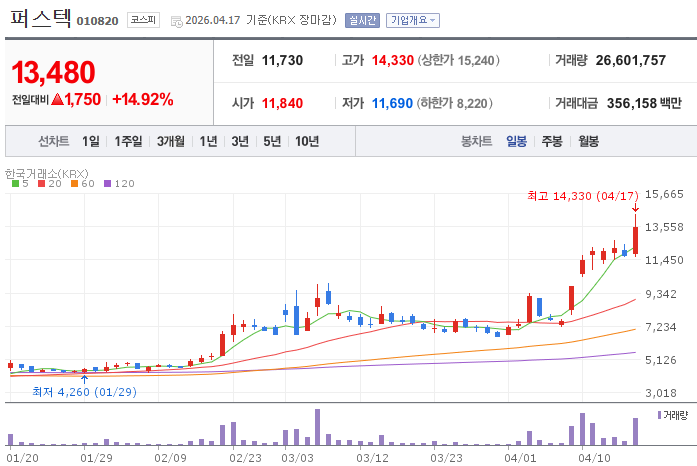Click the 거래량 value 26,601,757
Viewport: 697px width, 466px height.
tap(631, 60)
